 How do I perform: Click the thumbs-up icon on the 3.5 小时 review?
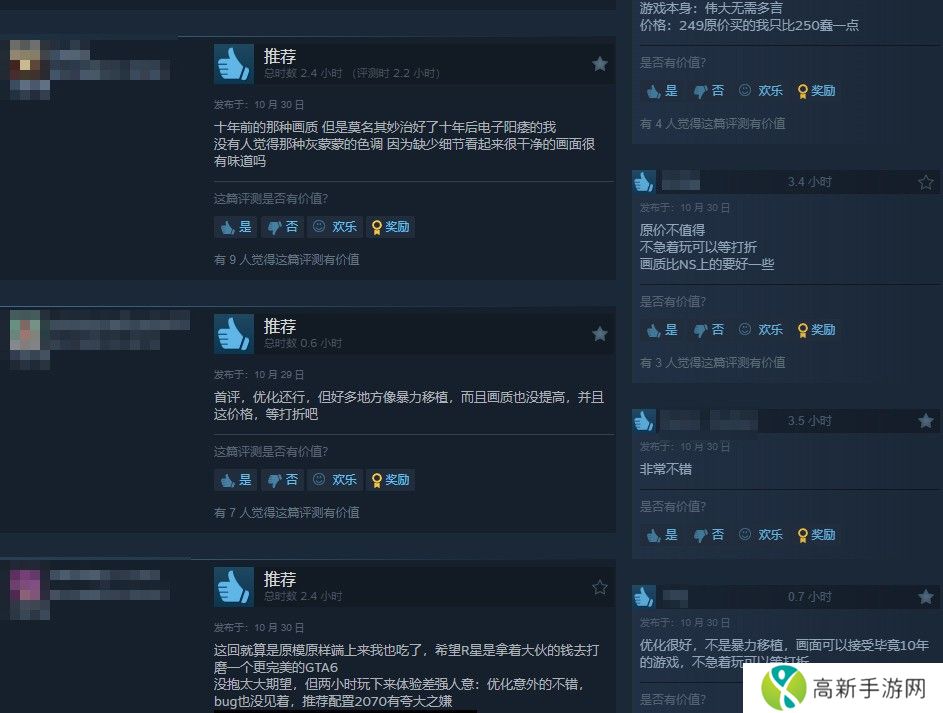[644, 421]
